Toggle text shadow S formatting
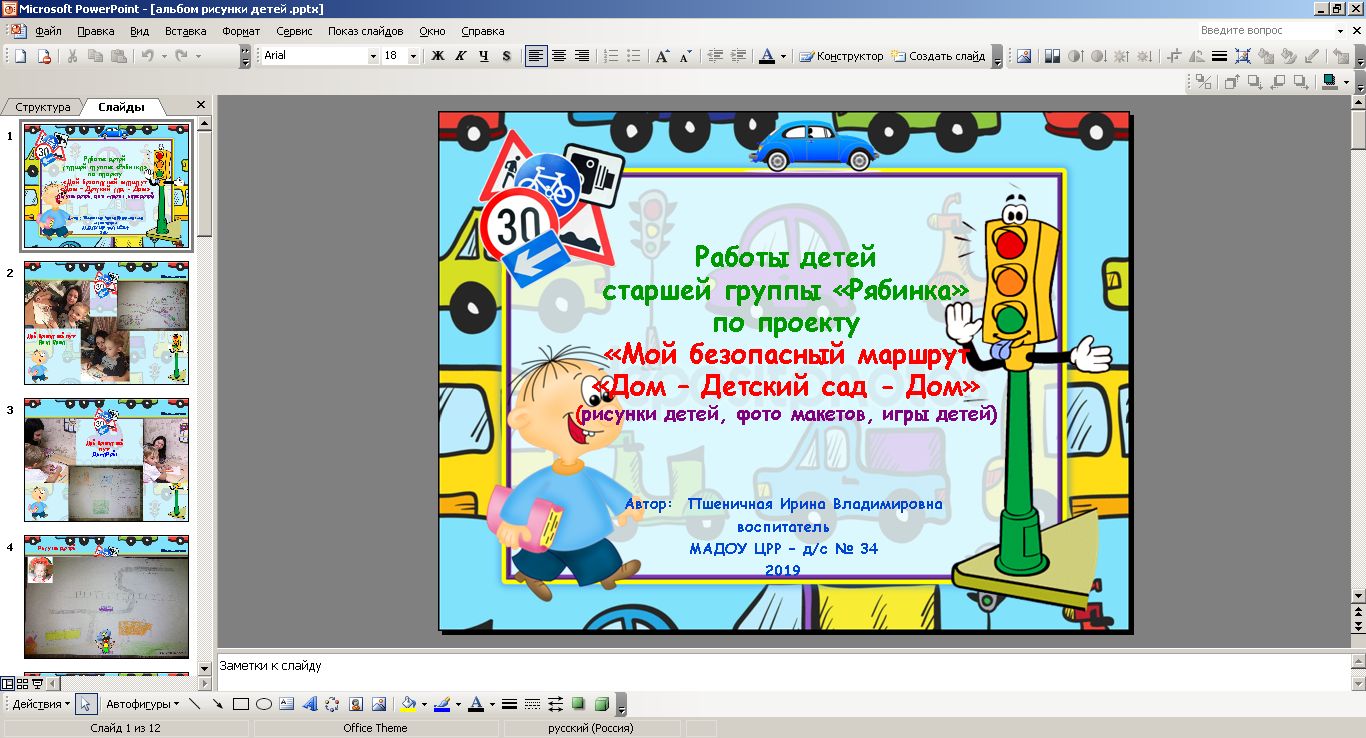This screenshot has height=738, width=1366. click(506, 56)
